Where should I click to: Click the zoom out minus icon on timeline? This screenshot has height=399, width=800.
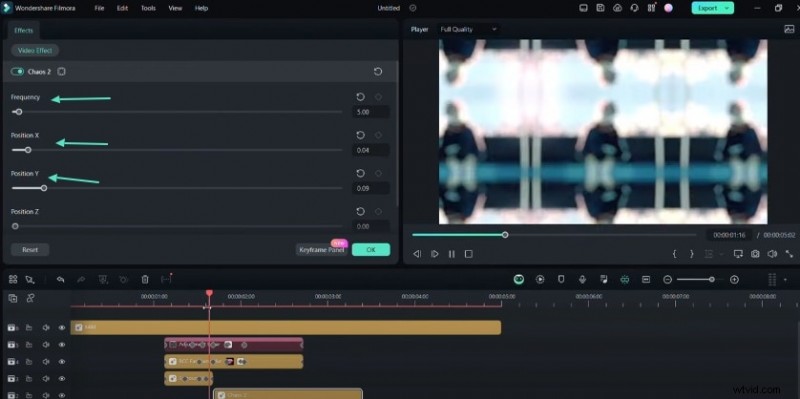point(667,279)
